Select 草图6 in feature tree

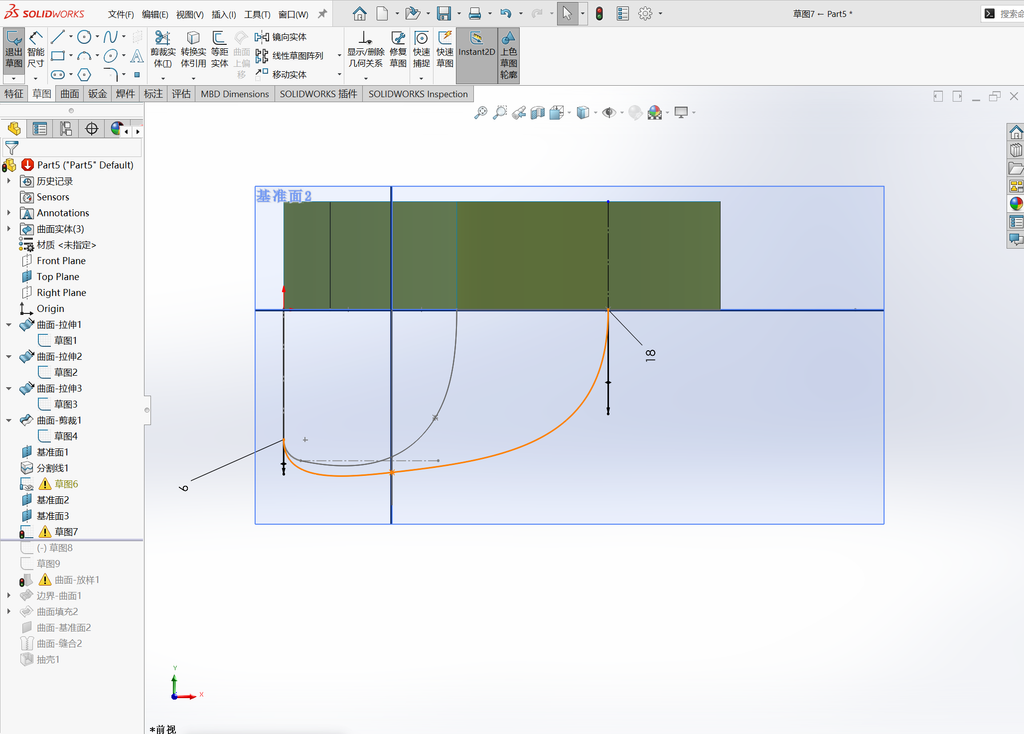point(66,484)
